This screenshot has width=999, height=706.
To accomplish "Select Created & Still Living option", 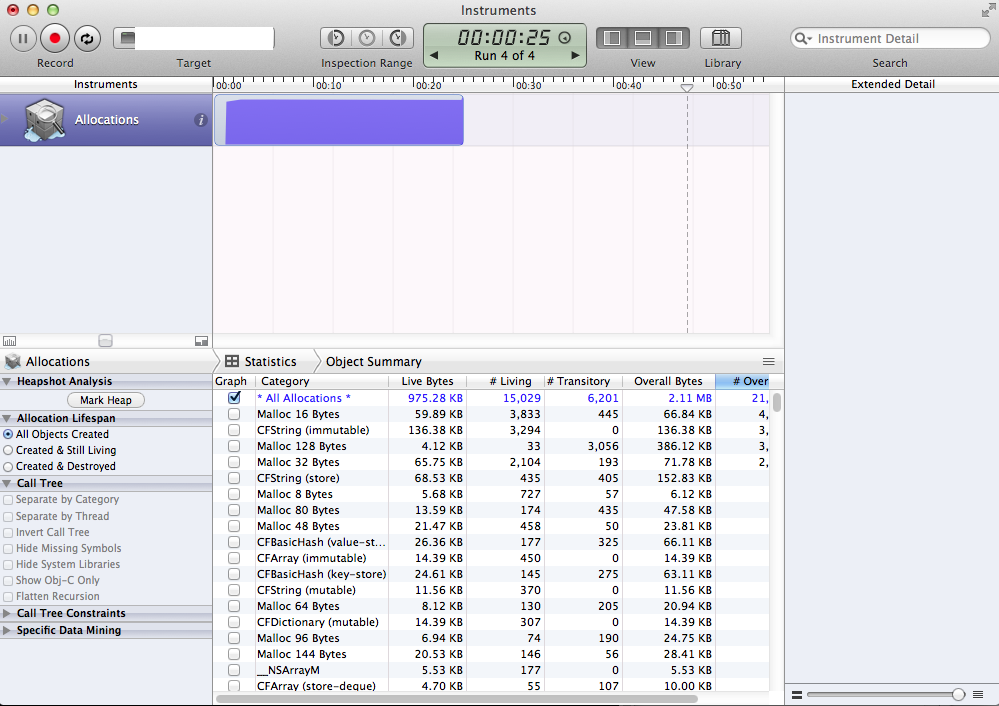I will 8,450.
